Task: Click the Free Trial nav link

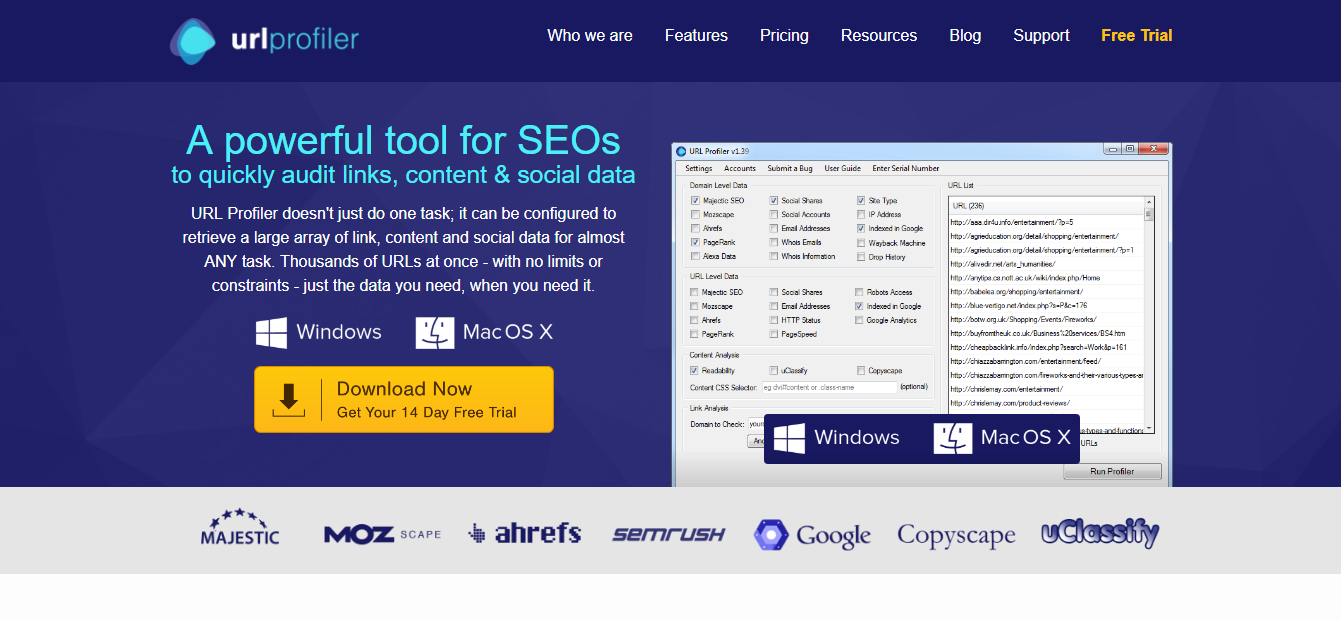Action: (1136, 36)
